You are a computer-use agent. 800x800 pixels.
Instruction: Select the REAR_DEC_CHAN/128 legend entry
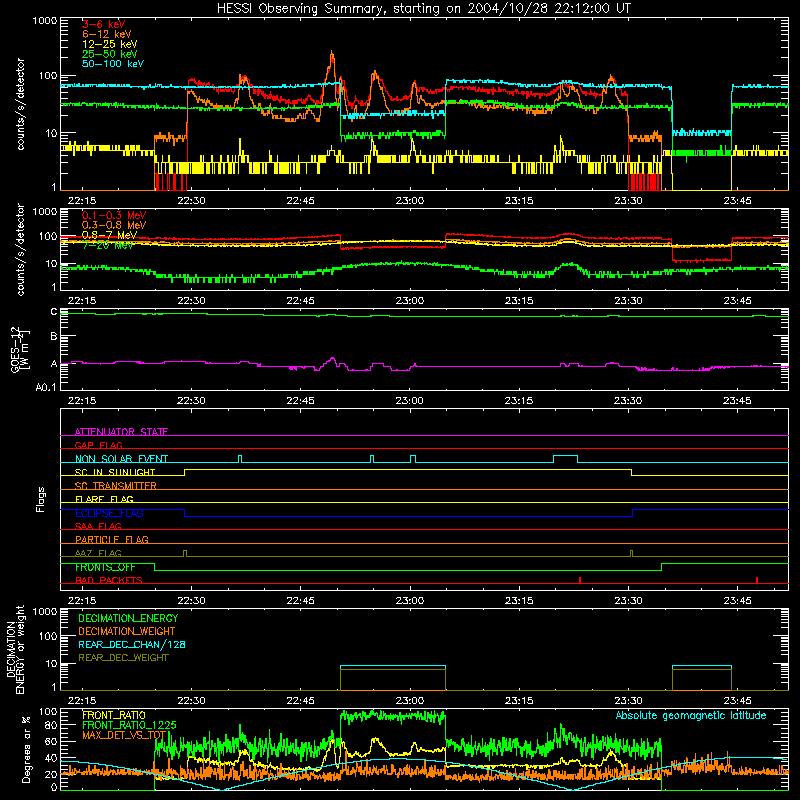(132, 644)
